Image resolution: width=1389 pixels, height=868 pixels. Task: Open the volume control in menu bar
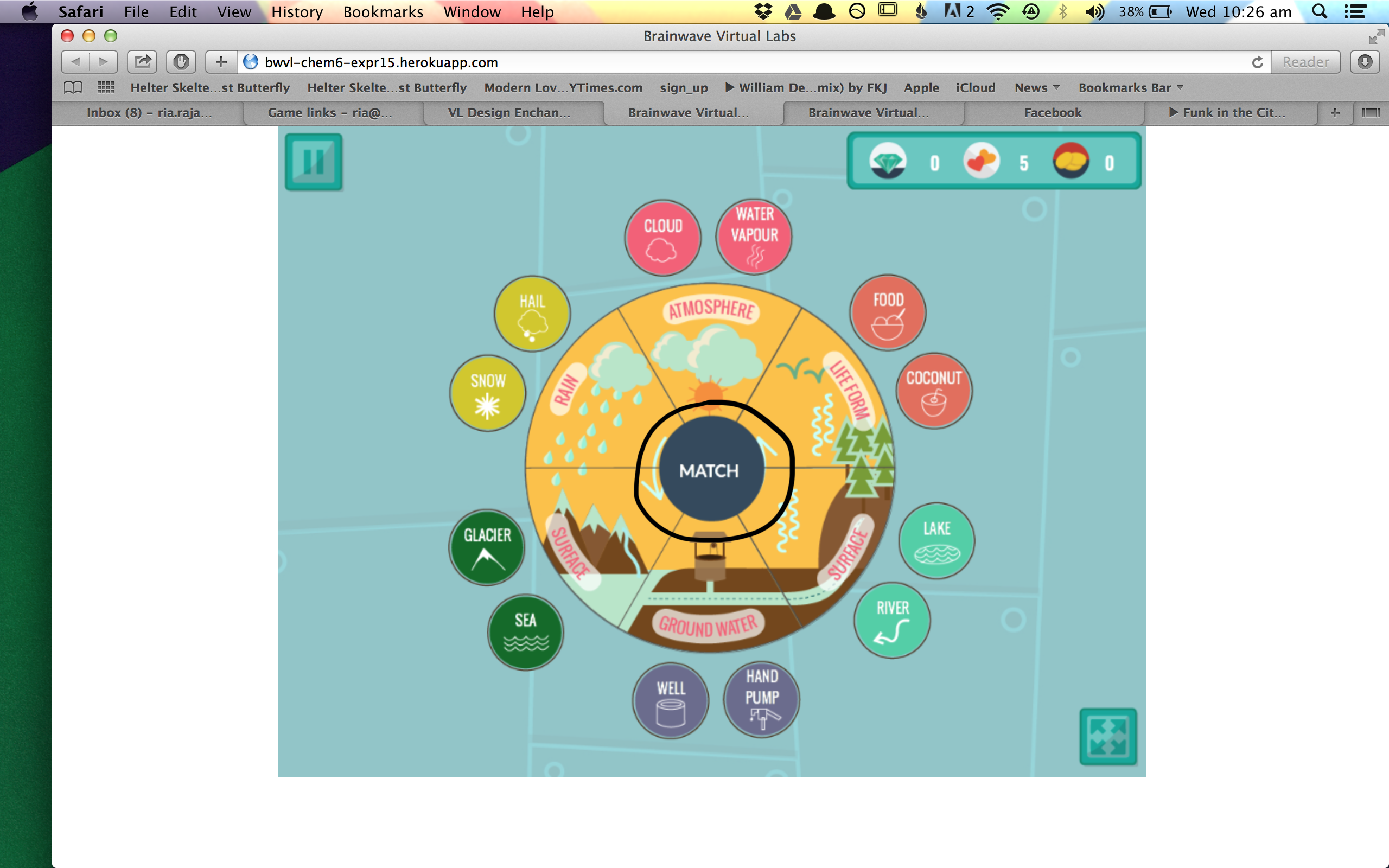(1094, 11)
